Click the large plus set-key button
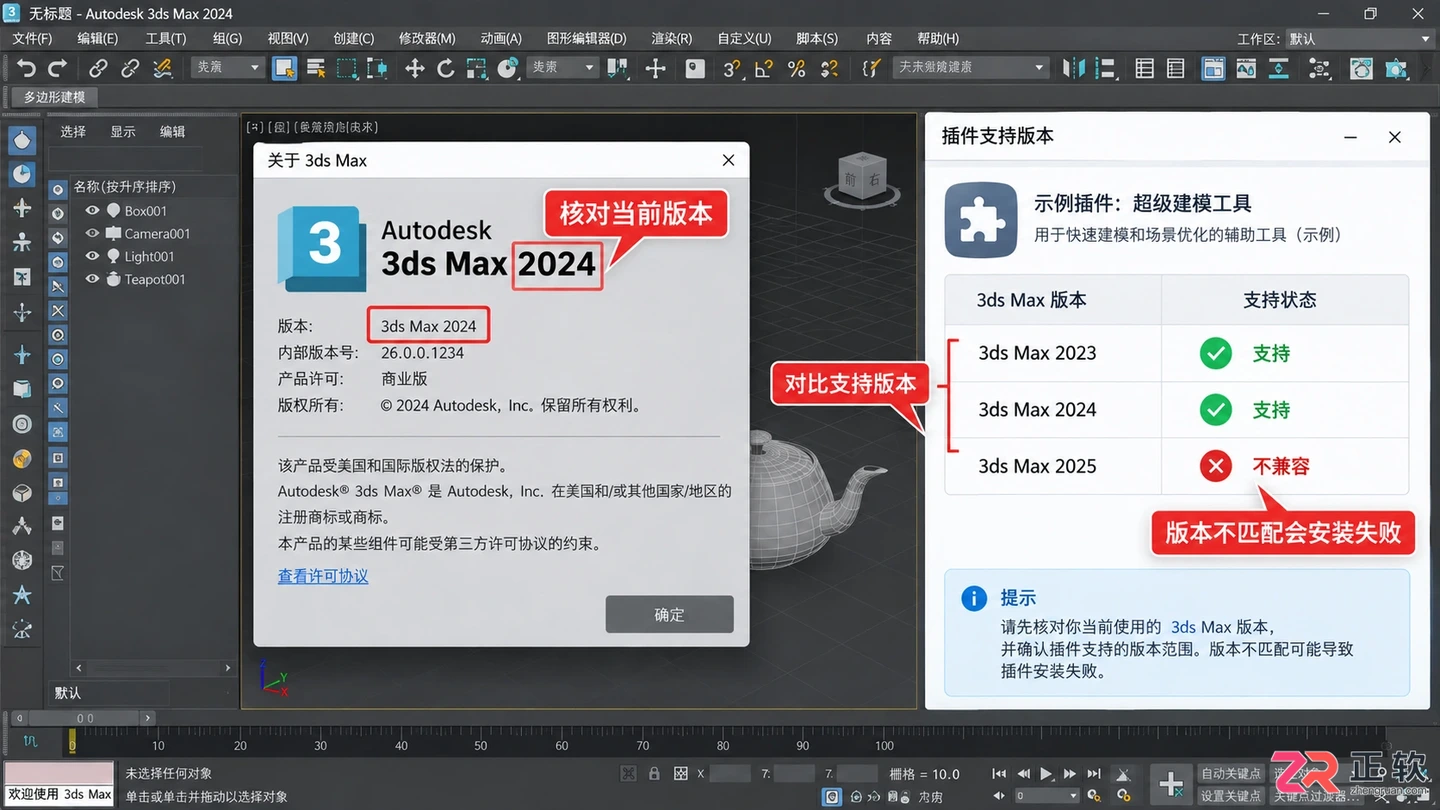 pyautogui.click(x=1170, y=783)
